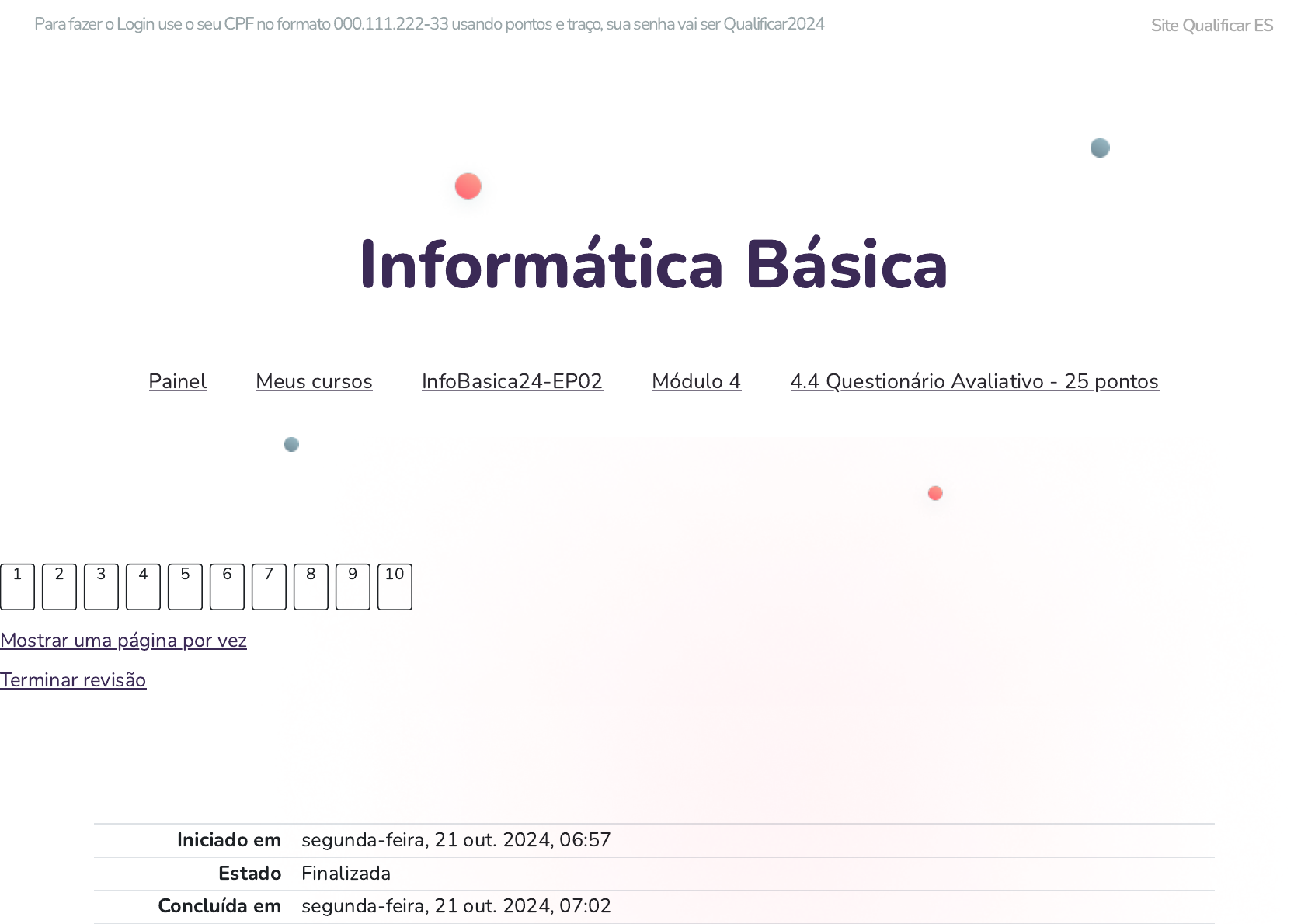Jump to question 10
The height and width of the screenshot is (924, 1308).
(395, 586)
